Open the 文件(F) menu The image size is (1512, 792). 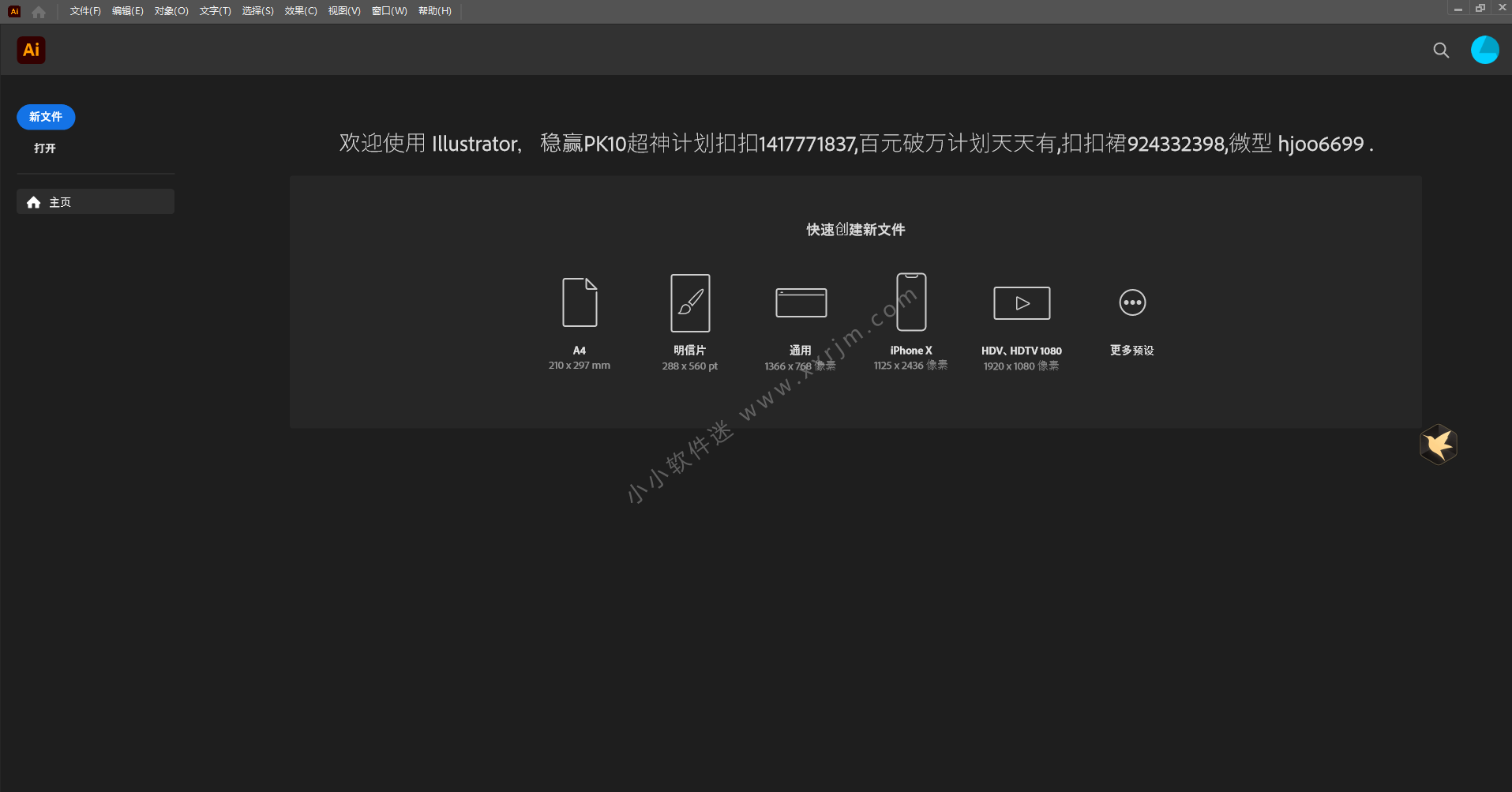tap(85, 11)
